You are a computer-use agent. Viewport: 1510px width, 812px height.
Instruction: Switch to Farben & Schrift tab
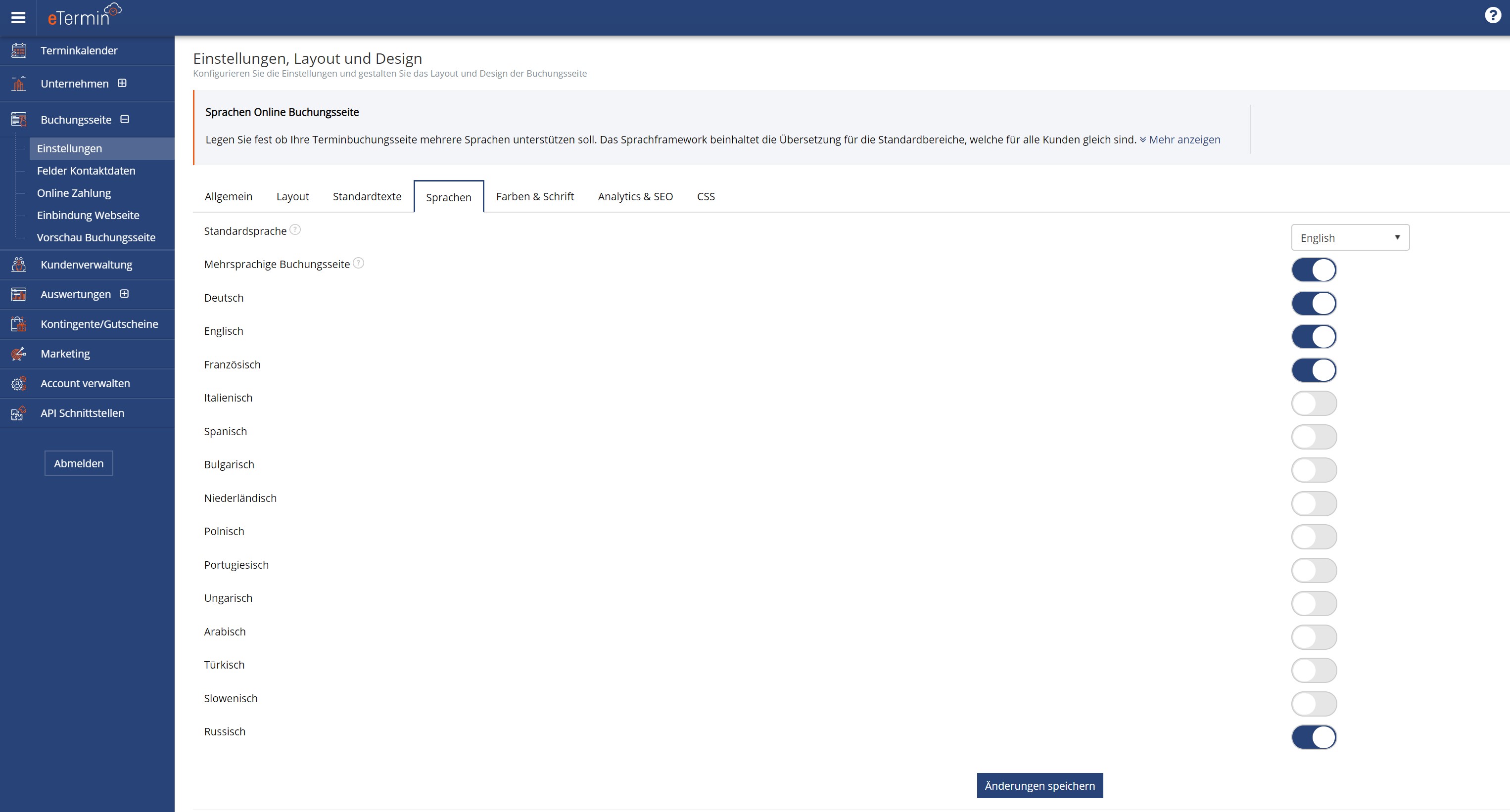[x=535, y=196]
